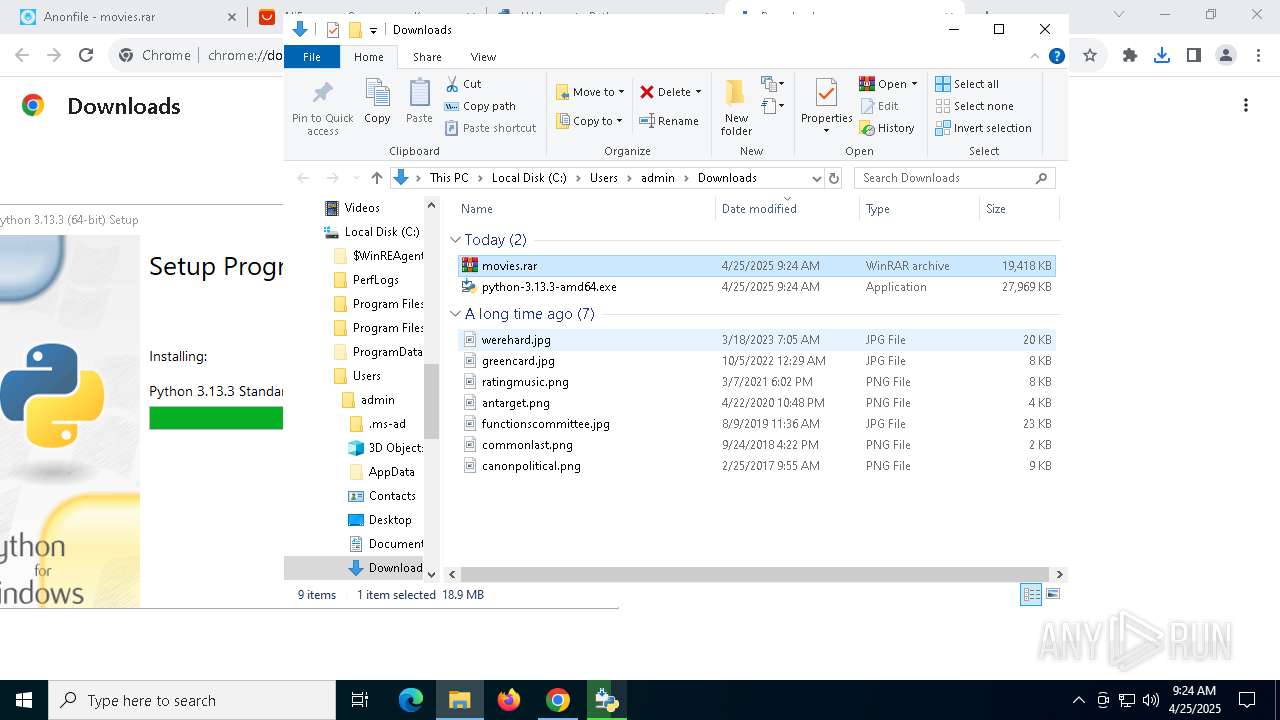Viewport: 1280px width, 720px height.
Task: Click Windows search box on taskbar
Action: coord(192,700)
